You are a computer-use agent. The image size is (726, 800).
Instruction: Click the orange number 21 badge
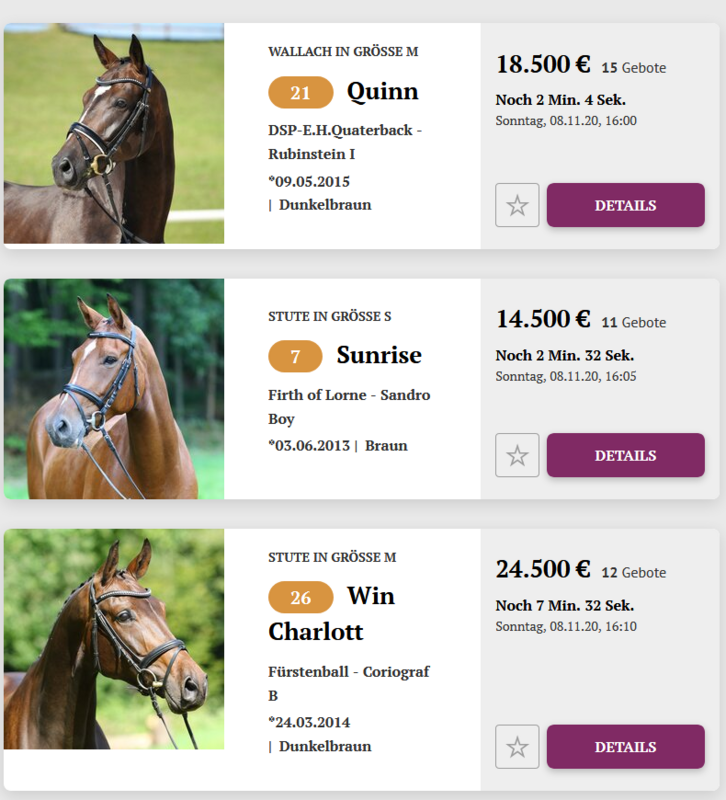(x=300, y=93)
